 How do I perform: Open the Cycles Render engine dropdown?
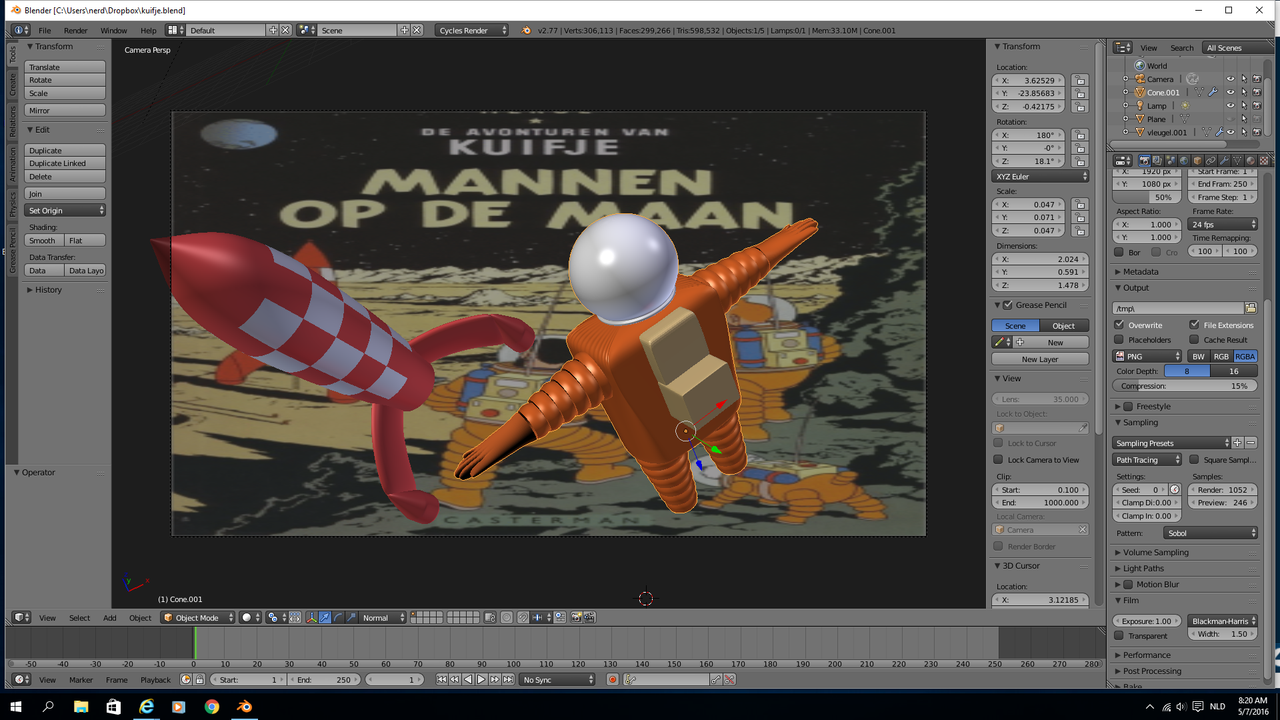472,30
